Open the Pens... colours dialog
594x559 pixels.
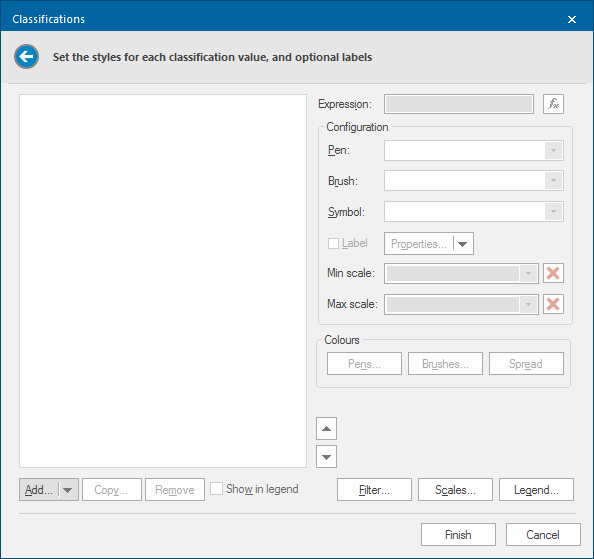click(364, 364)
